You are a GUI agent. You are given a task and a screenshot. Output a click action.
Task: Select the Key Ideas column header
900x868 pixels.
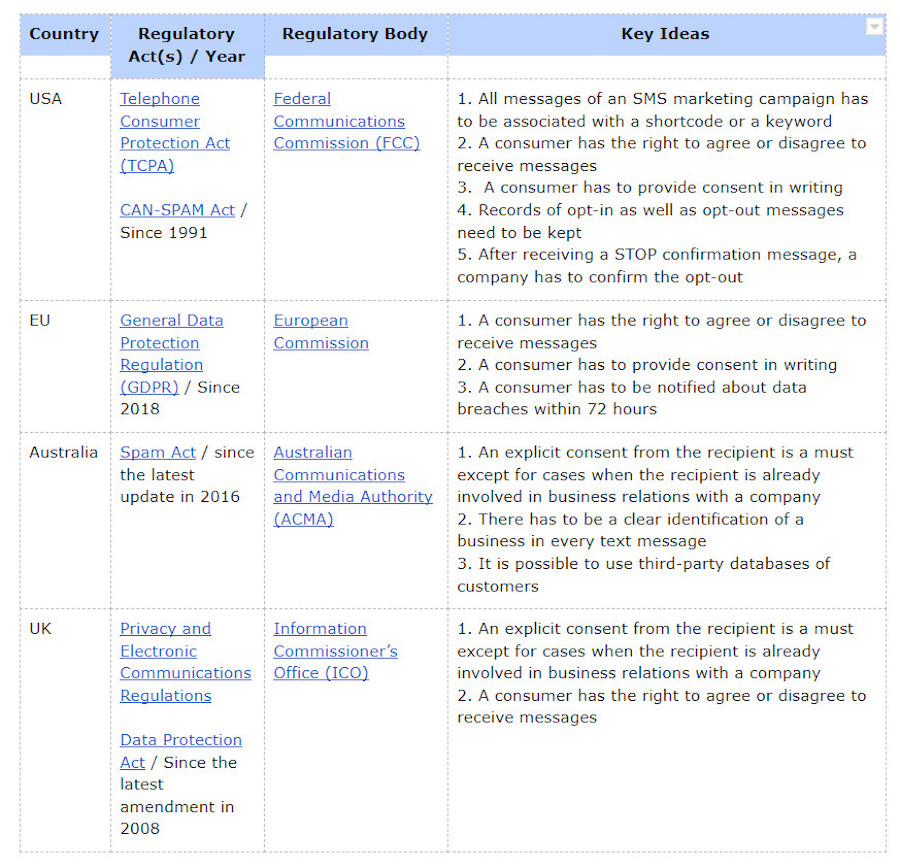[x=666, y=34]
